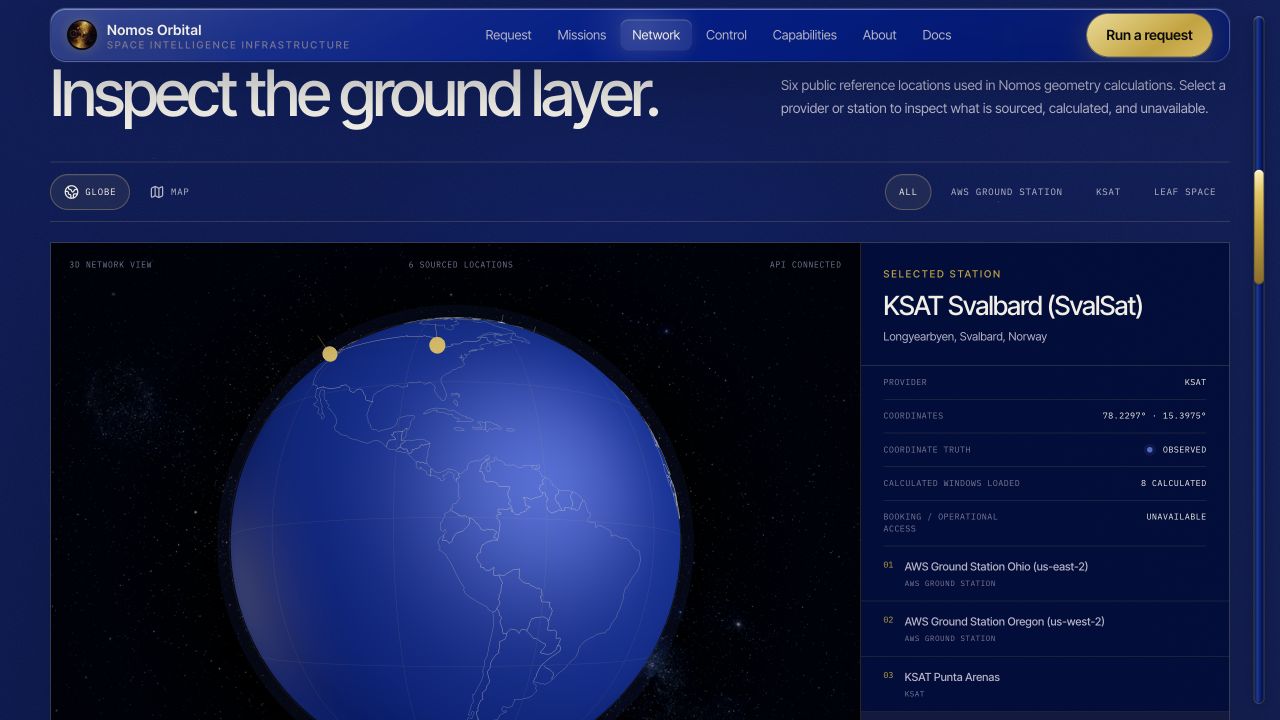Filter stations by KSAT provider chip
The image size is (1280, 720).
pos(1108,192)
